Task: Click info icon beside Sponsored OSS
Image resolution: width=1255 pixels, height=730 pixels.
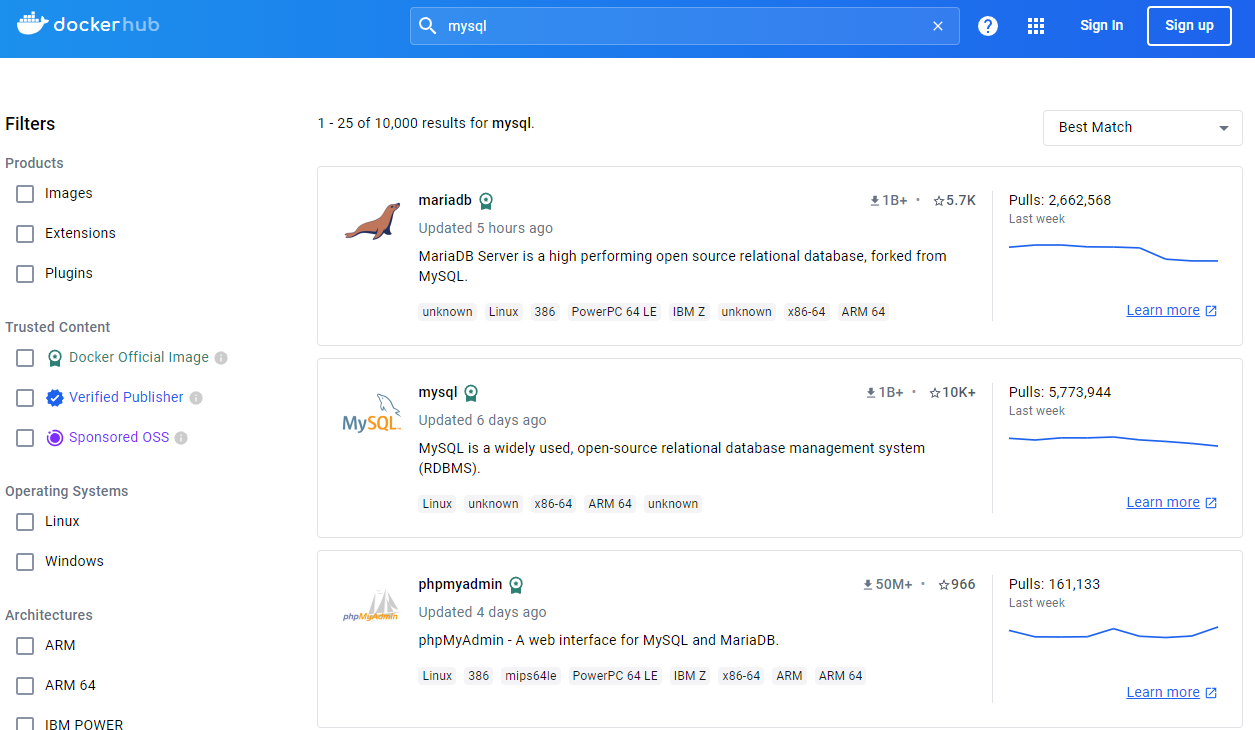Action: coord(181,438)
